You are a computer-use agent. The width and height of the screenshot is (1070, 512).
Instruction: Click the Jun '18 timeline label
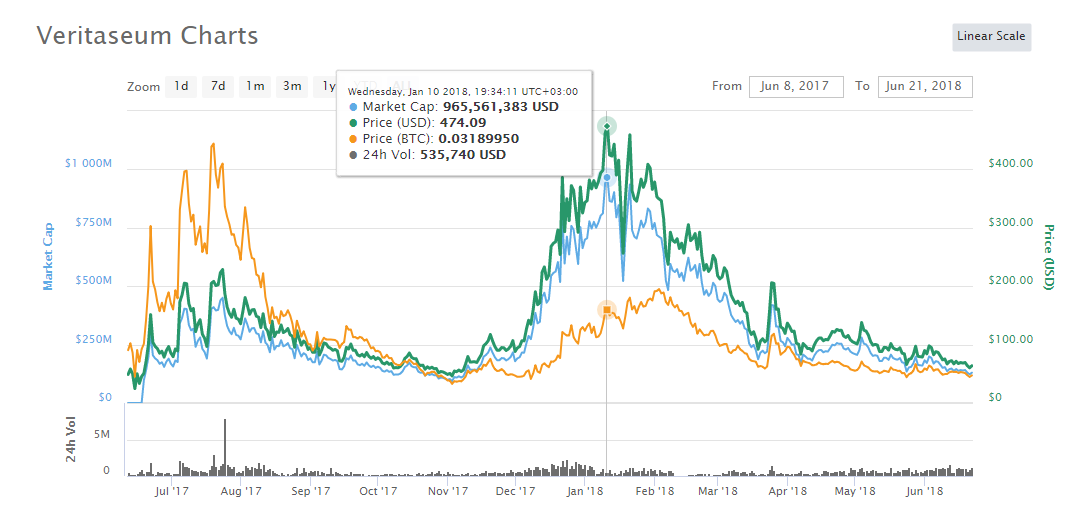pos(924,490)
